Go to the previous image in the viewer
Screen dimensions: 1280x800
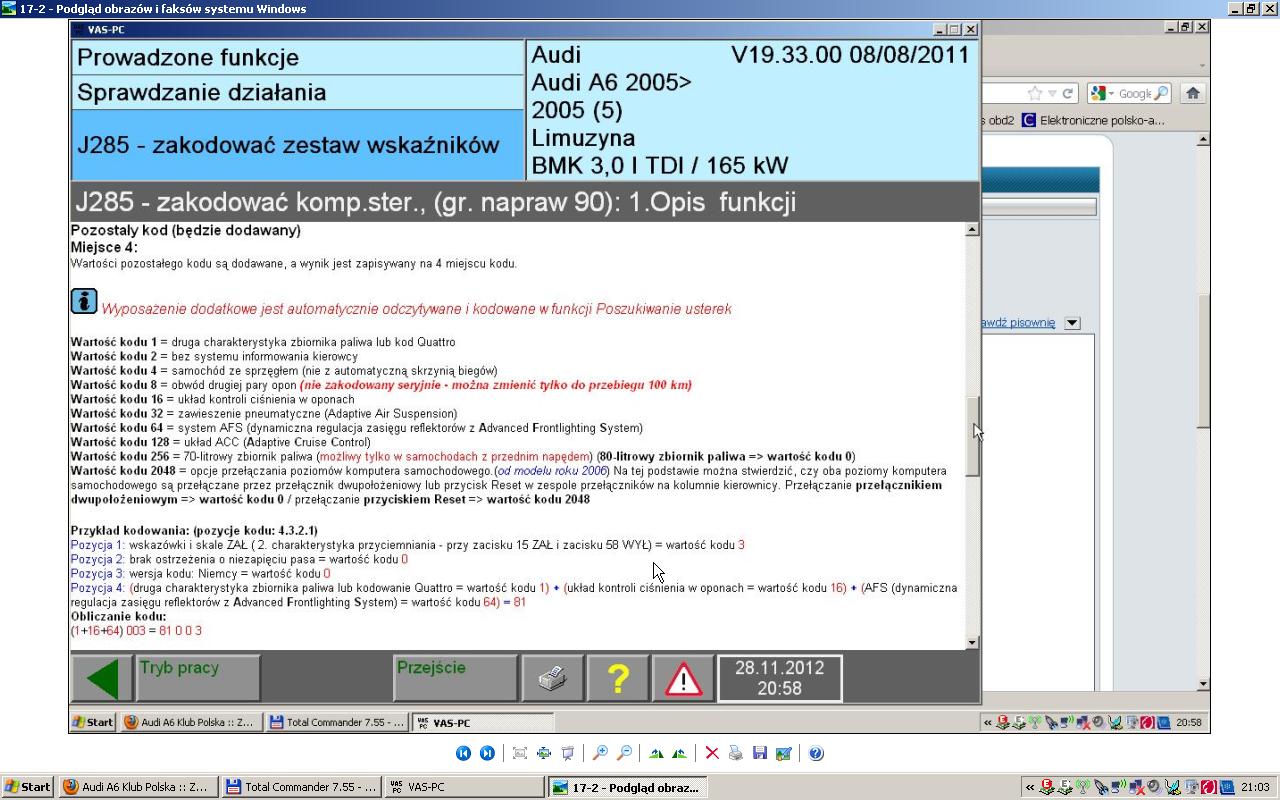(463, 753)
